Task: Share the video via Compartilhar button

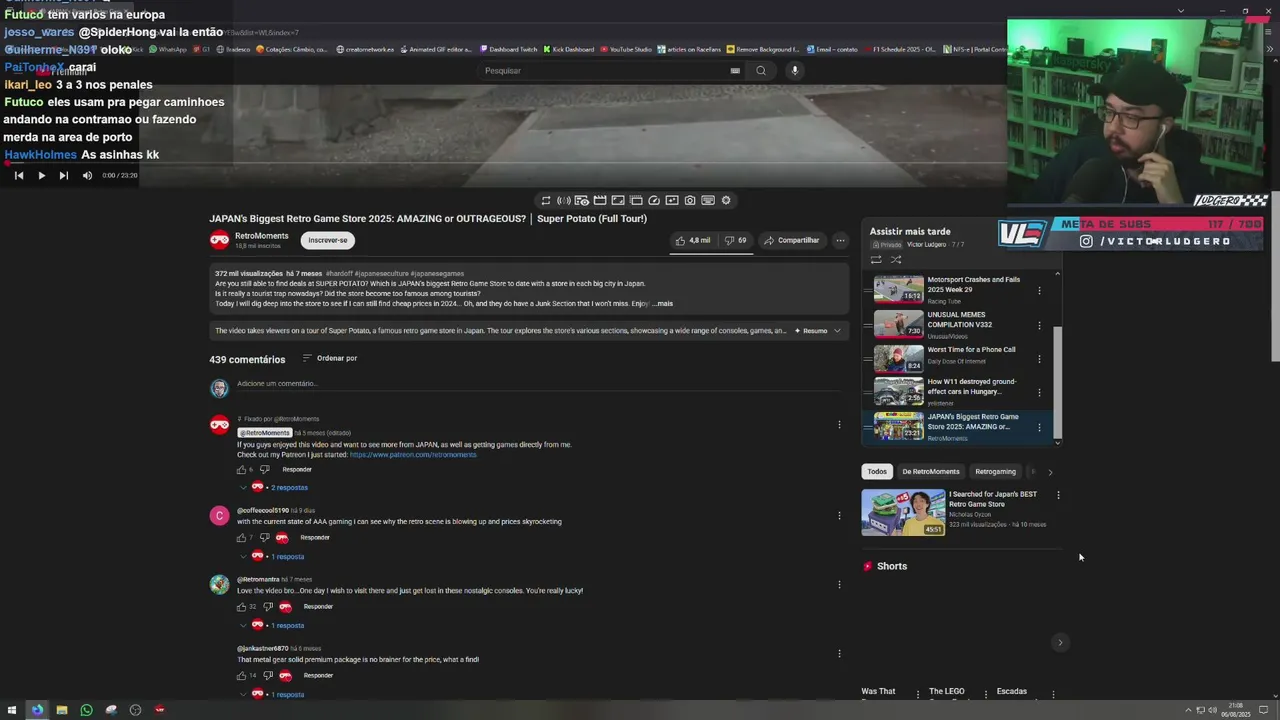Action: point(791,240)
